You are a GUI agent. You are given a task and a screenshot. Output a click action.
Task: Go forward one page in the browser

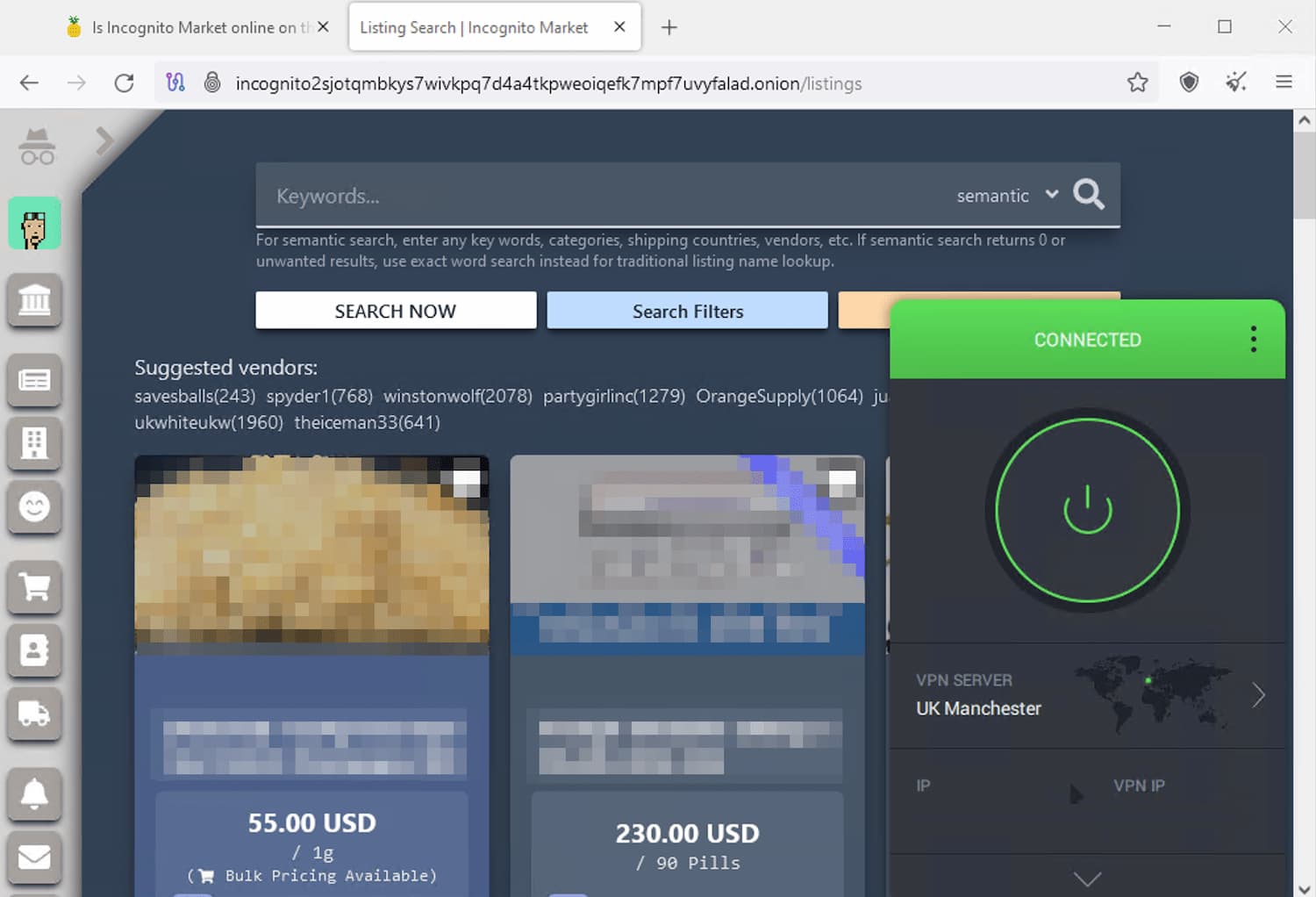[x=76, y=83]
